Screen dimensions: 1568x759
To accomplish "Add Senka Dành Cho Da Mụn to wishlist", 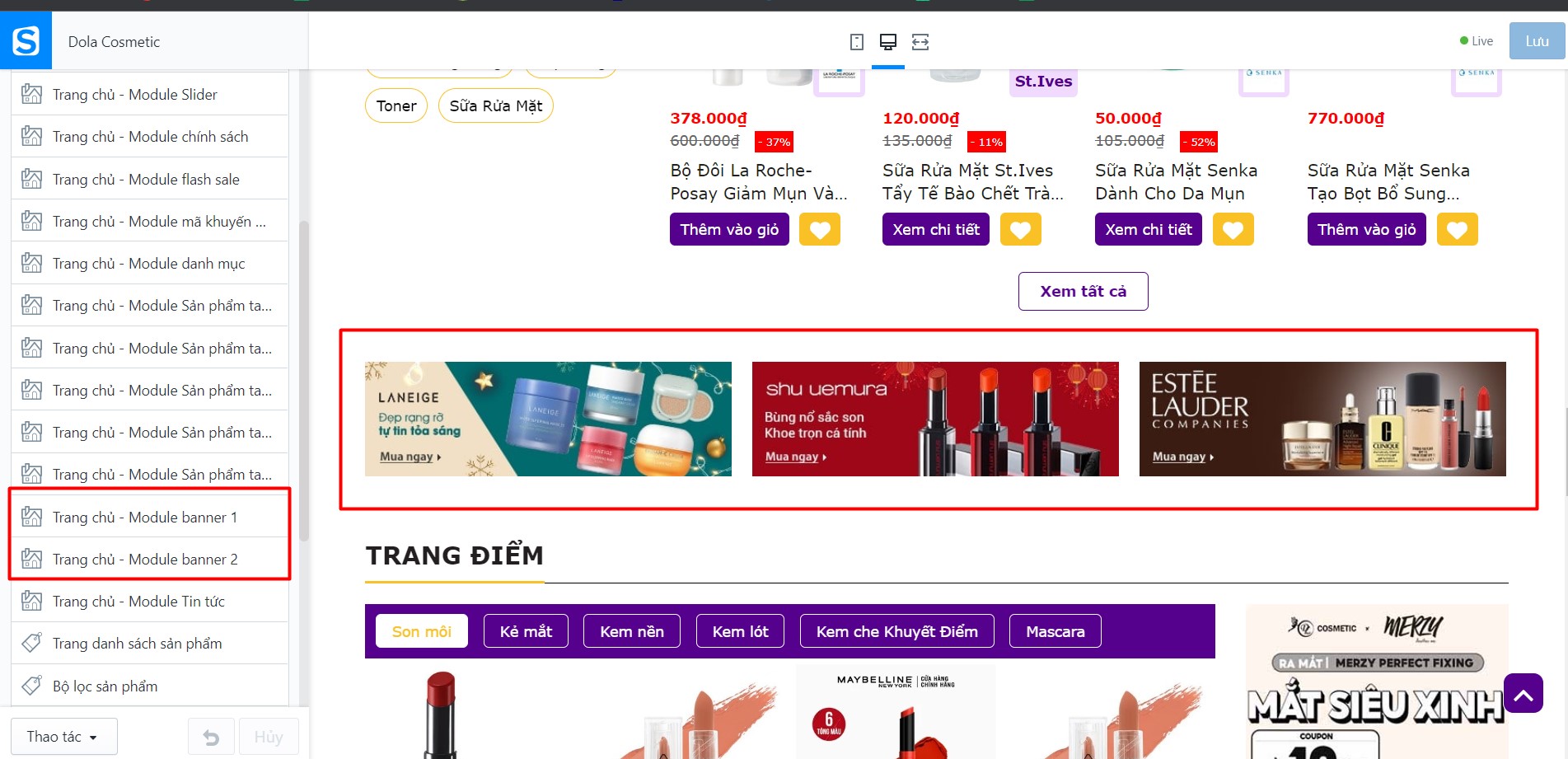I will (x=1233, y=230).
